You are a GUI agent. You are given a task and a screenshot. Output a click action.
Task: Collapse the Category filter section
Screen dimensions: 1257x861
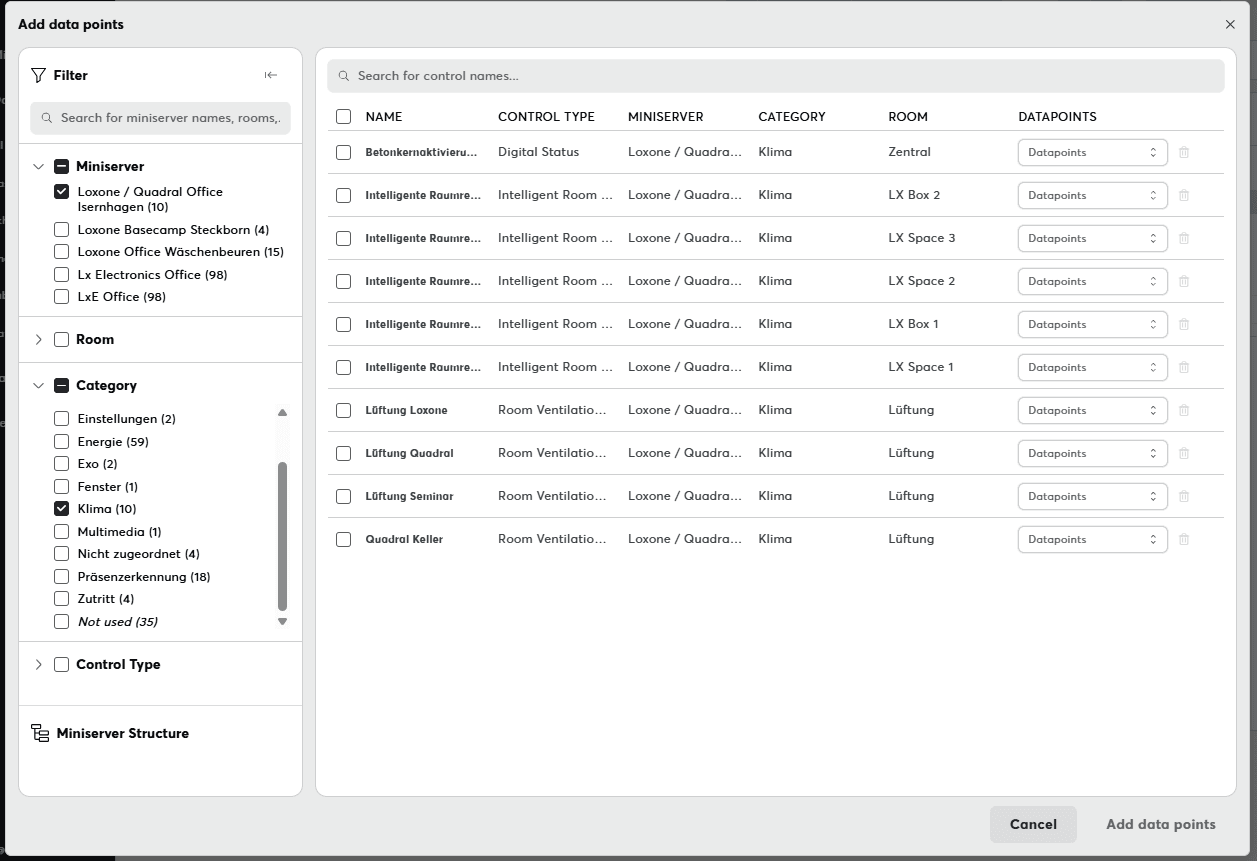[x=39, y=386]
